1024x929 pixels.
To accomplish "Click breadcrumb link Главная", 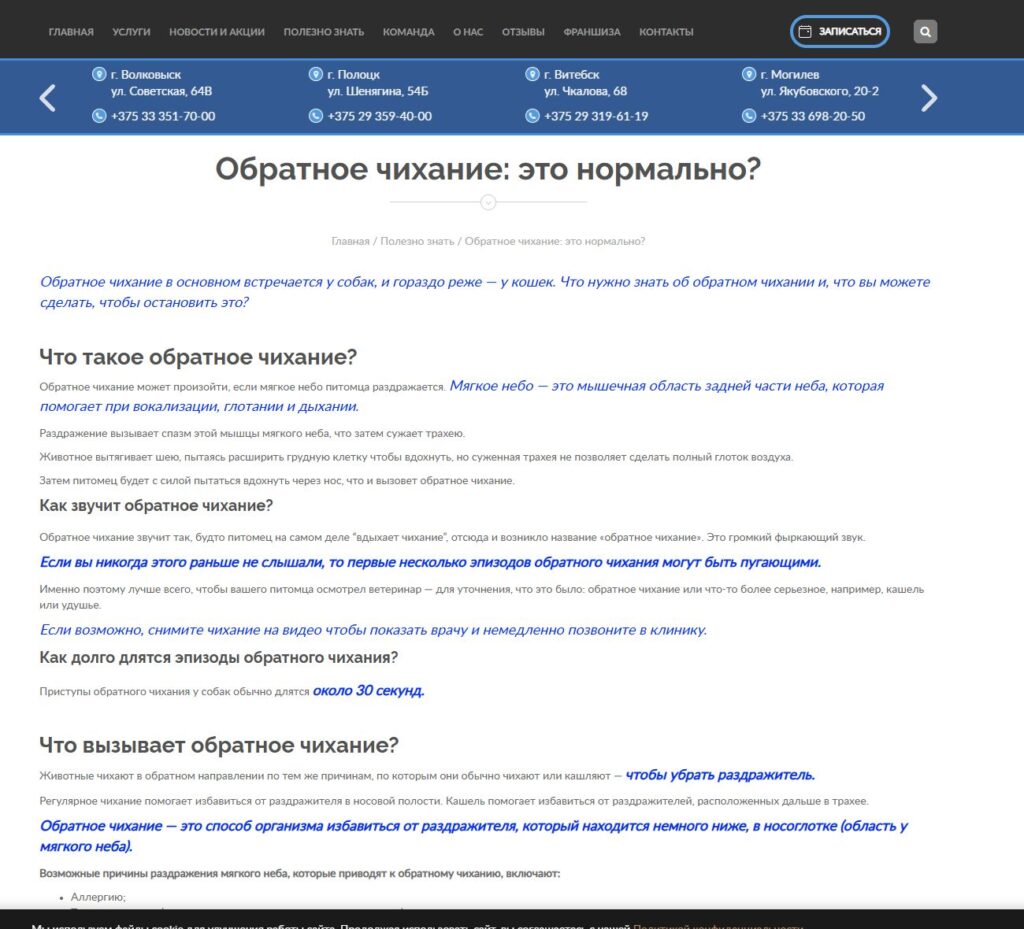I will tap(350, 242).
